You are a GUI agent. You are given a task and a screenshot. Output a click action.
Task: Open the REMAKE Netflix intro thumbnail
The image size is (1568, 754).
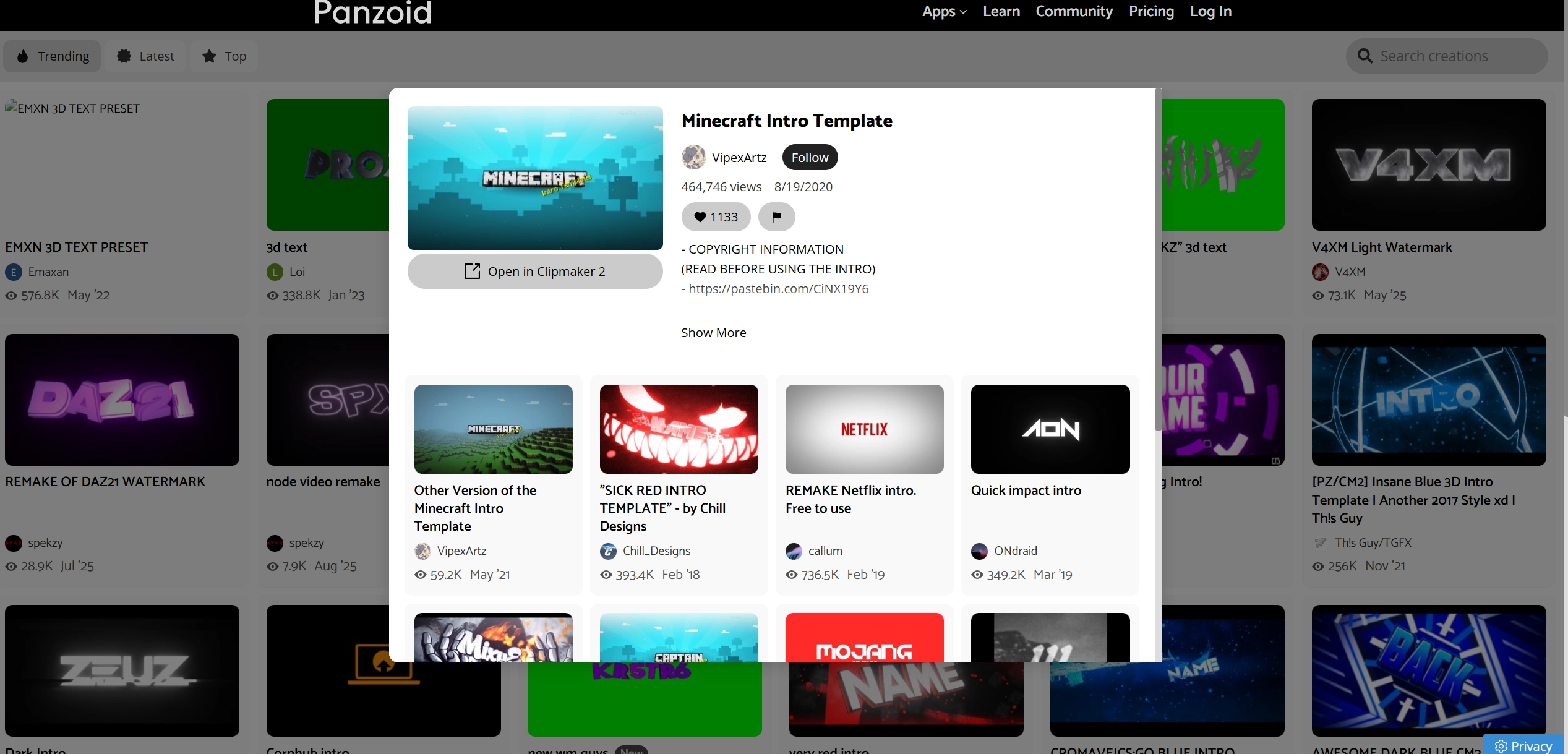click(864, 429)
